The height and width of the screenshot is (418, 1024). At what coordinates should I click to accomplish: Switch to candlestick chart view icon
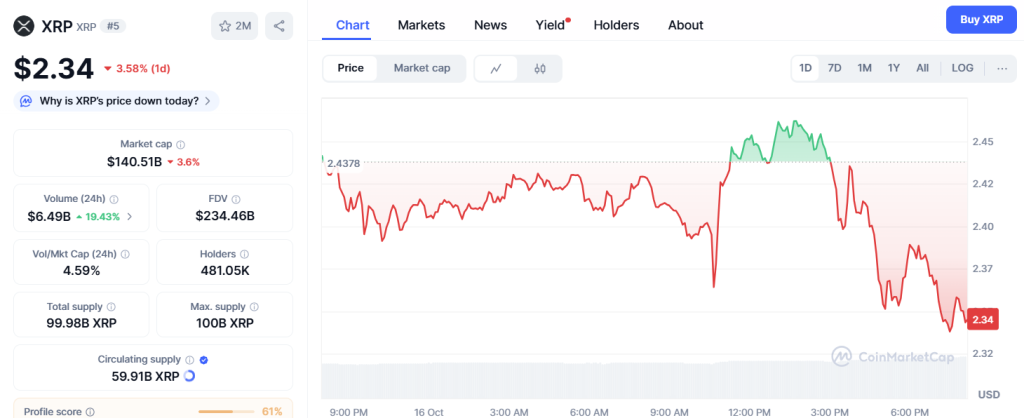coord(540,68)
